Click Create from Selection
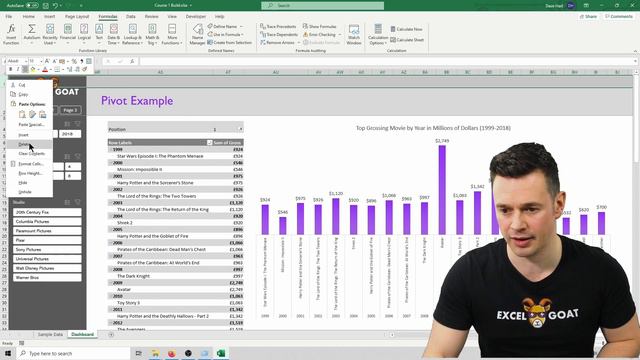This screenshot has width=640, height=360. (229, 42)
